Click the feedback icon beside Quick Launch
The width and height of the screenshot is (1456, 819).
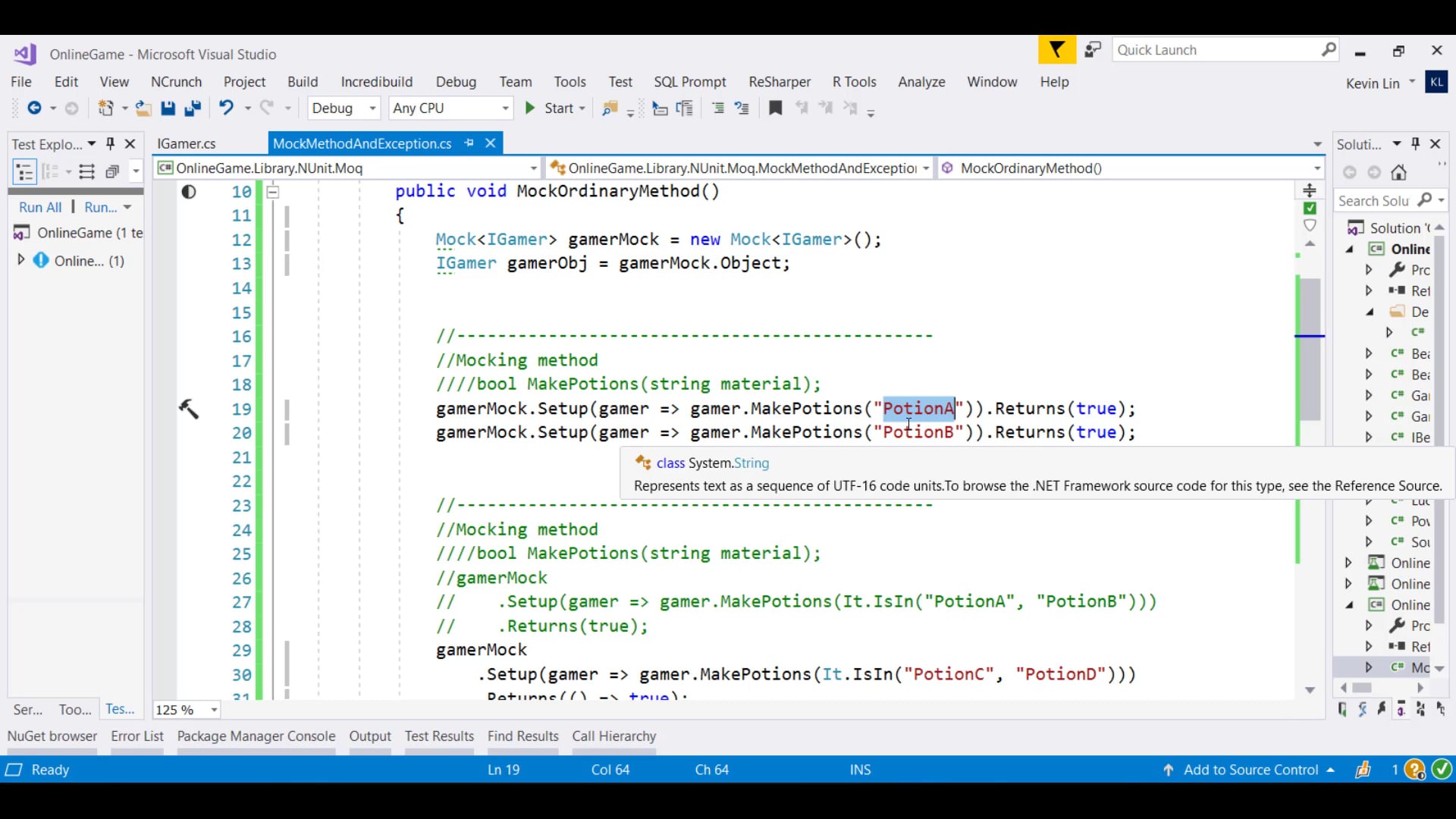point(1093,50)
